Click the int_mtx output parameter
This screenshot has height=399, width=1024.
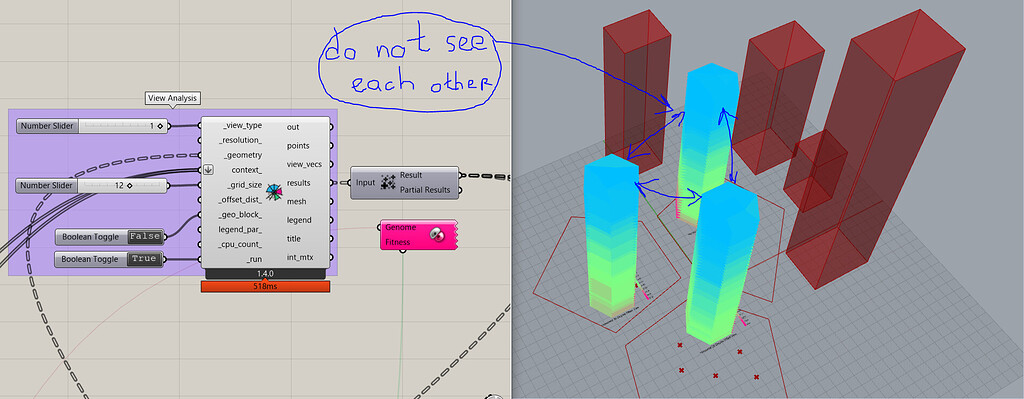pyautogui.click(x=300, y=257)
